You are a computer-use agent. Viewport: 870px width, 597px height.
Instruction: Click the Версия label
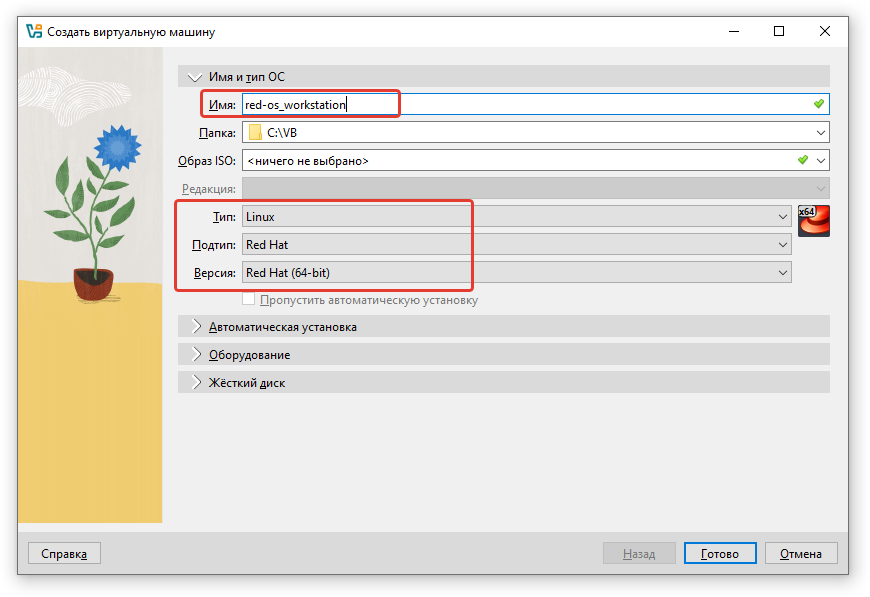214,273
